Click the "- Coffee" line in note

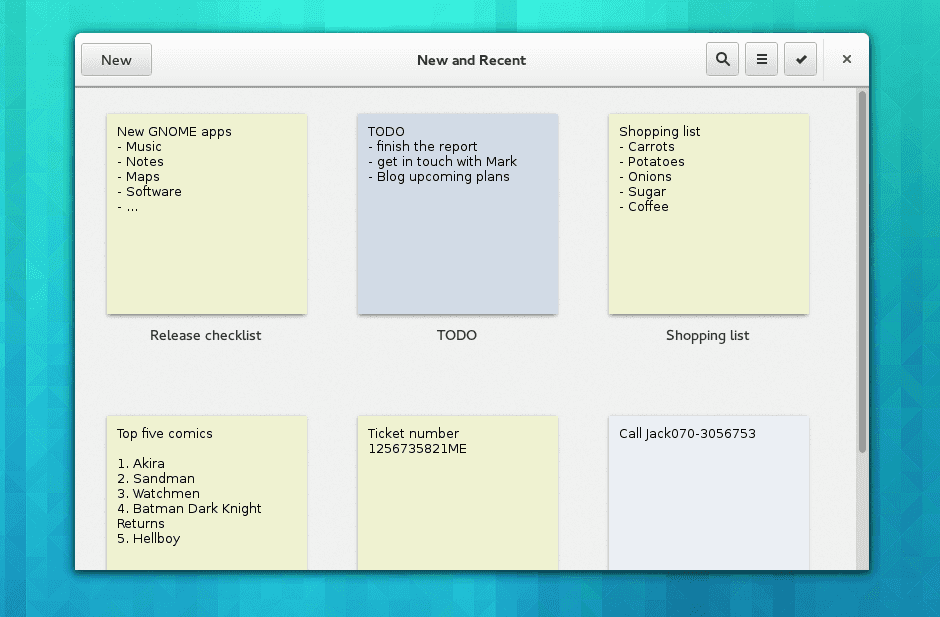pyautogui.click(x=644, y=207)
